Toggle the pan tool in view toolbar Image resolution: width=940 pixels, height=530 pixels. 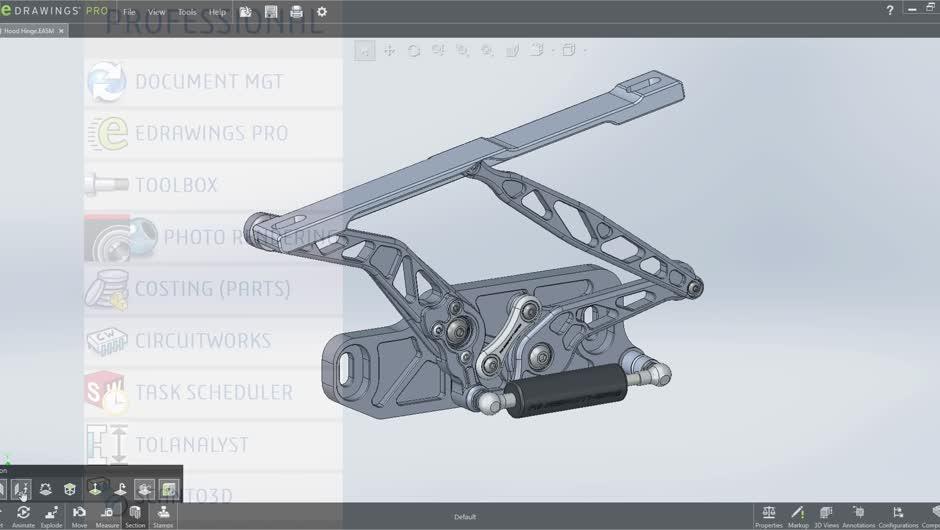389,50
